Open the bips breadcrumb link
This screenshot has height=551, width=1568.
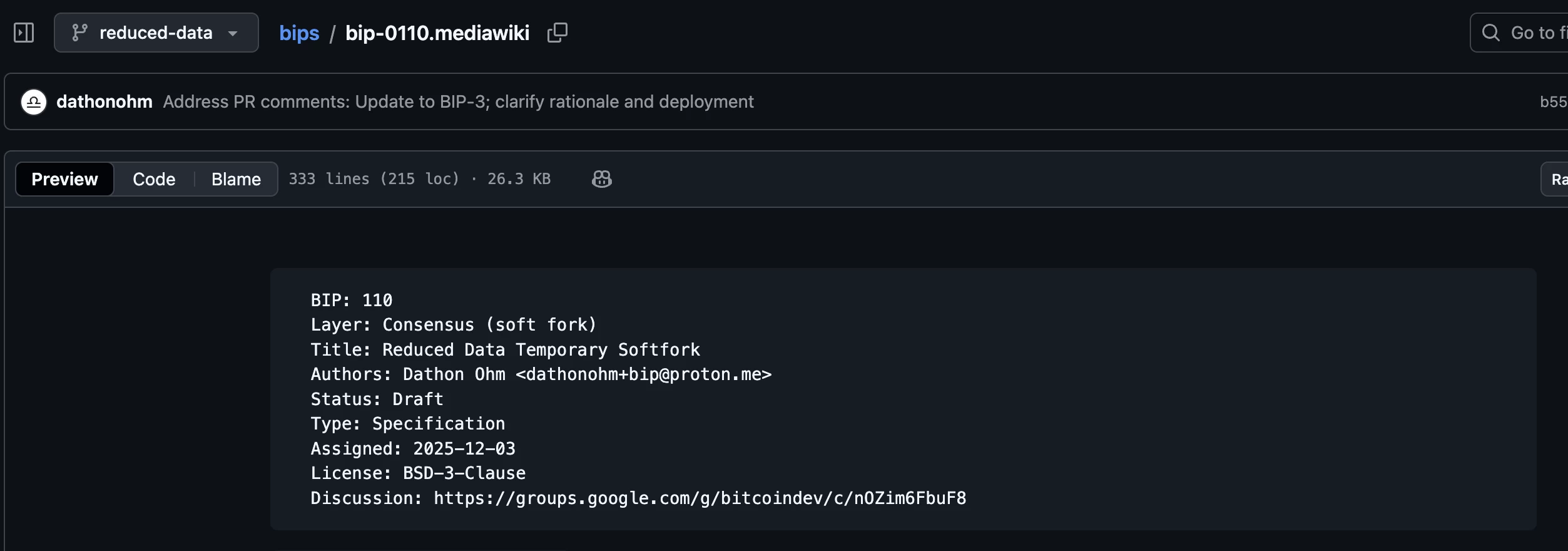[298, 33]
